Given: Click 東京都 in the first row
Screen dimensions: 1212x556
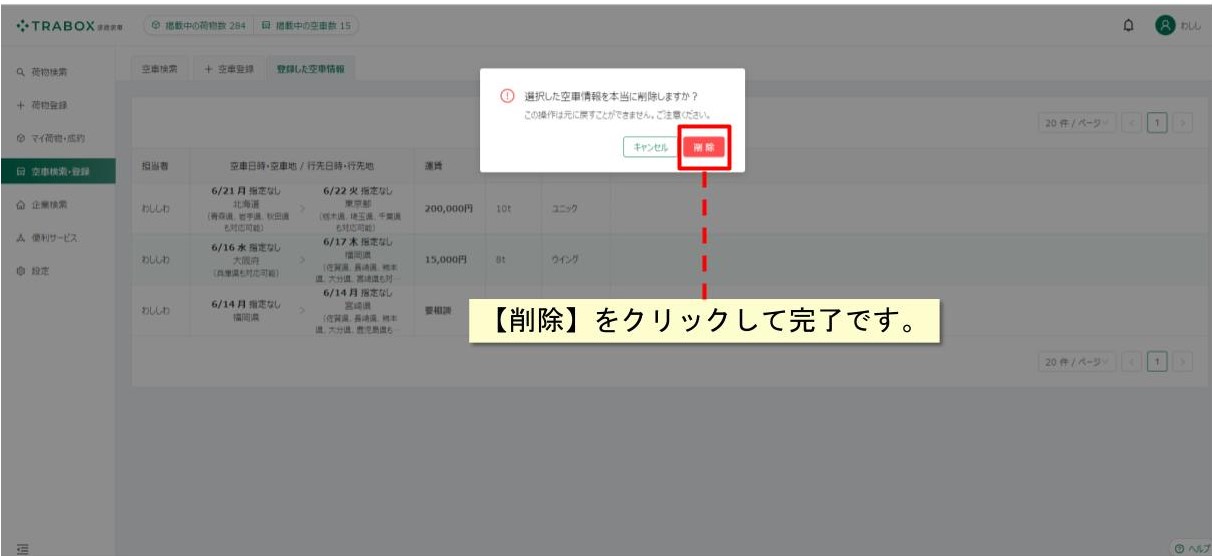Looking at the screenshot, I should 360,203.
